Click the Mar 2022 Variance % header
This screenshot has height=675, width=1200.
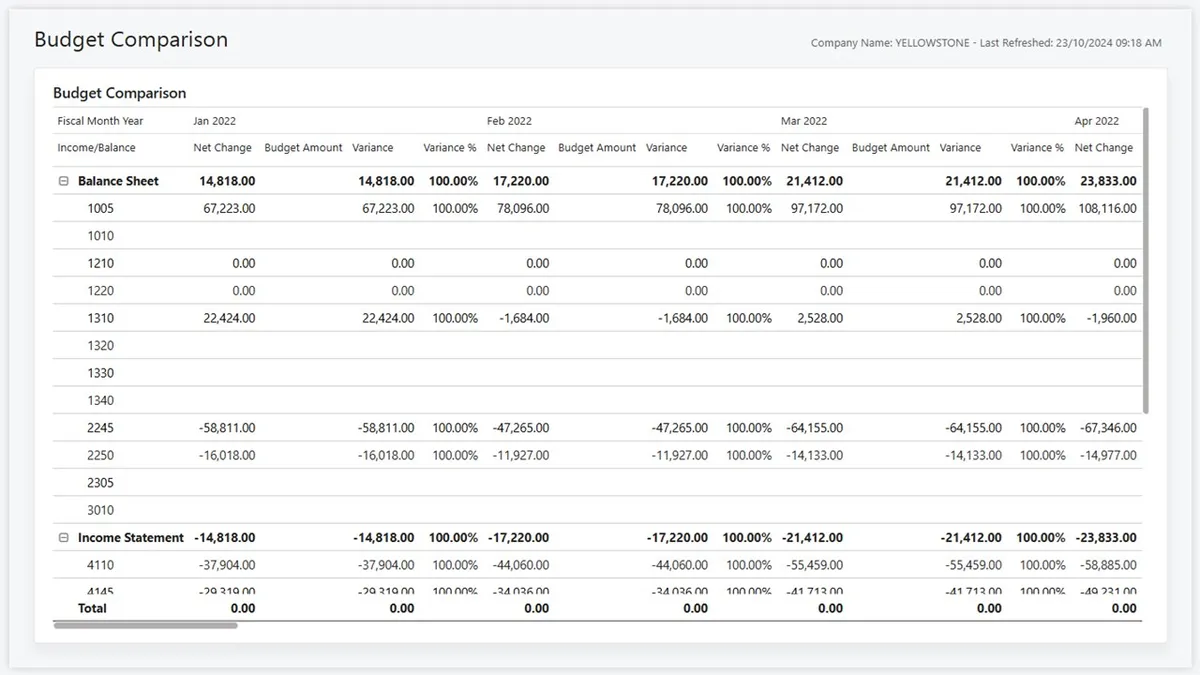pos(1037,147)
